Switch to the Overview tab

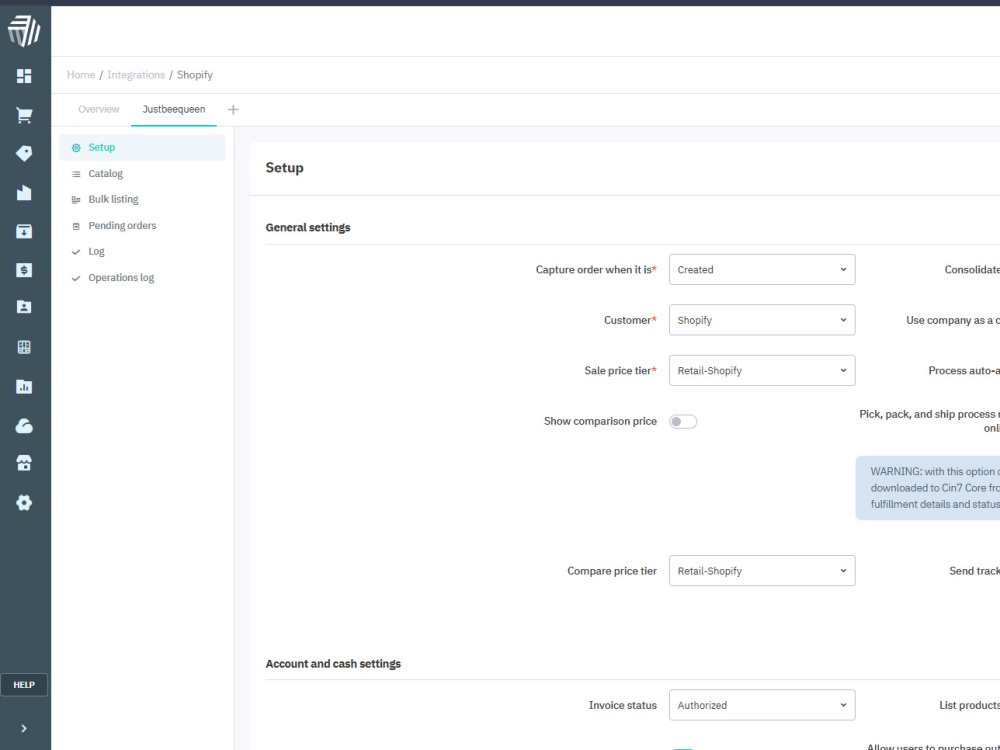[x=99, y=109]
